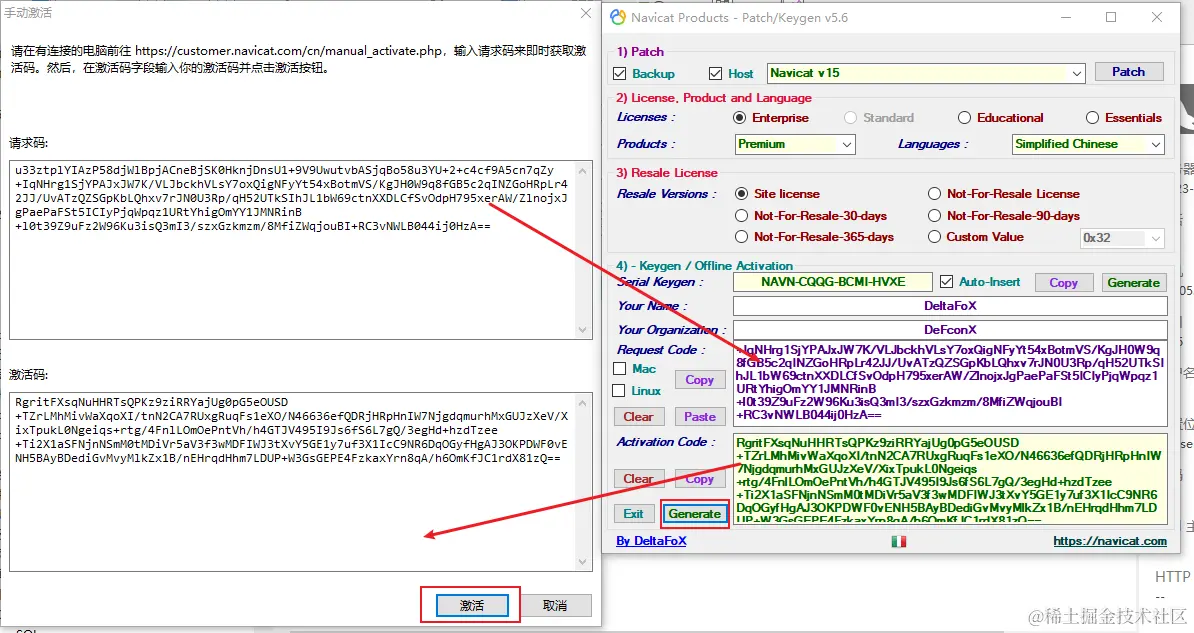Copy the serial key with Copy button
The height and width of the screenshot is (633, 1194).
click(x=1063, y=283)
